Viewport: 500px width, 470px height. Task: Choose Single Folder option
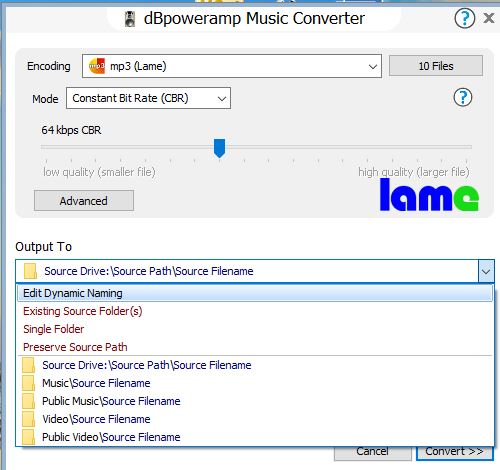[x=255, y=329]
